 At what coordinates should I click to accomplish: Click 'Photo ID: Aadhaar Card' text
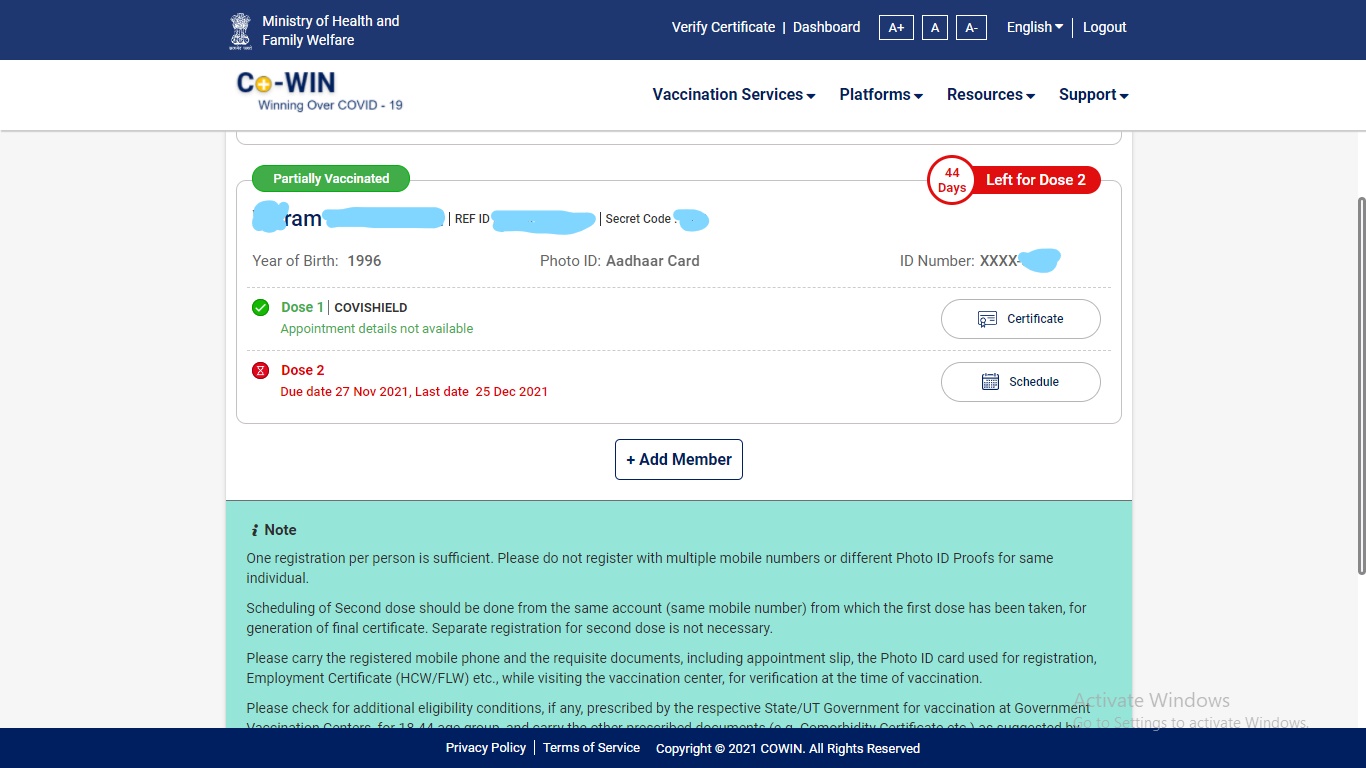point(620,261)
